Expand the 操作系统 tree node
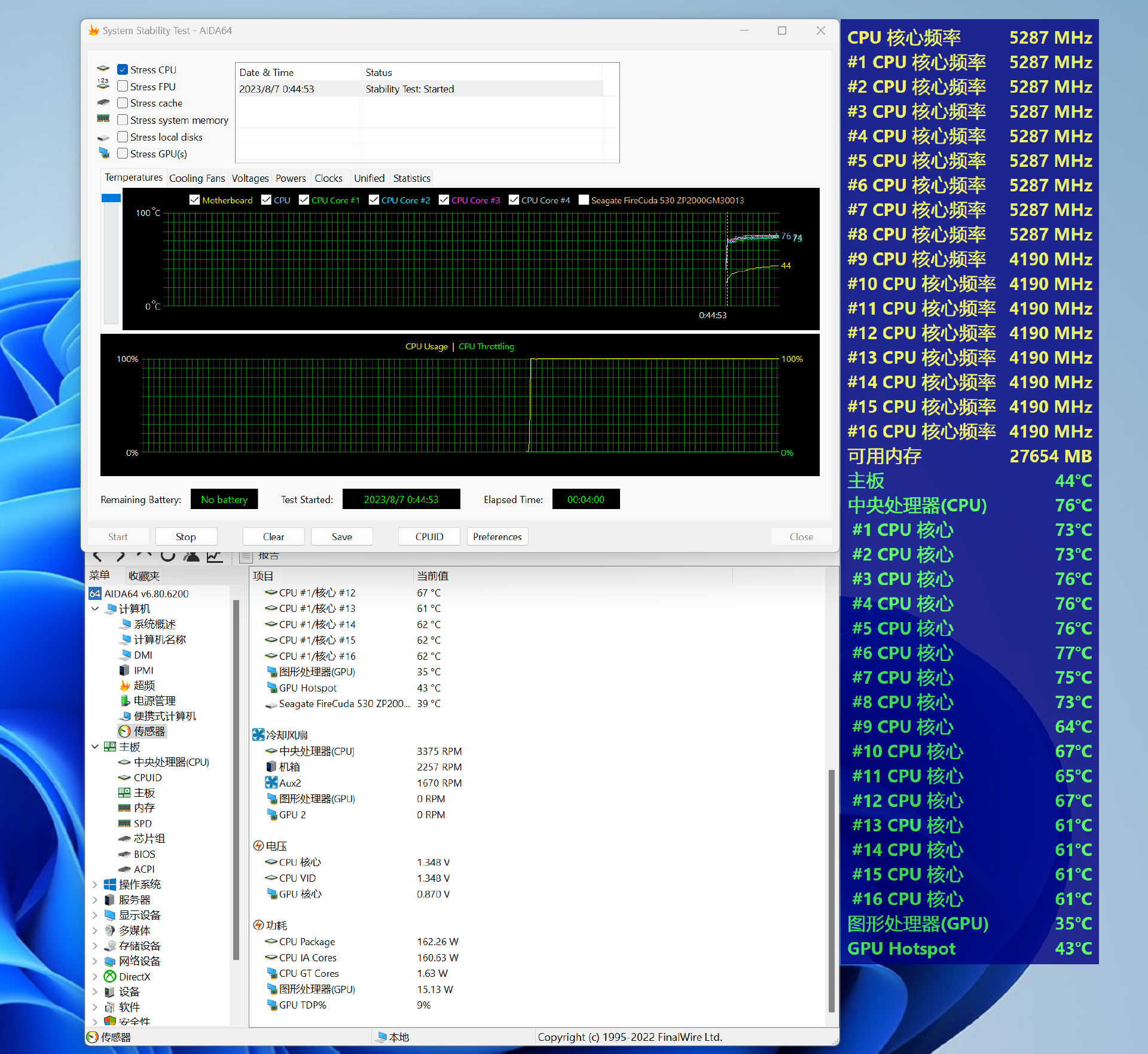The image size is (1148, 1054). click(95, 885)
